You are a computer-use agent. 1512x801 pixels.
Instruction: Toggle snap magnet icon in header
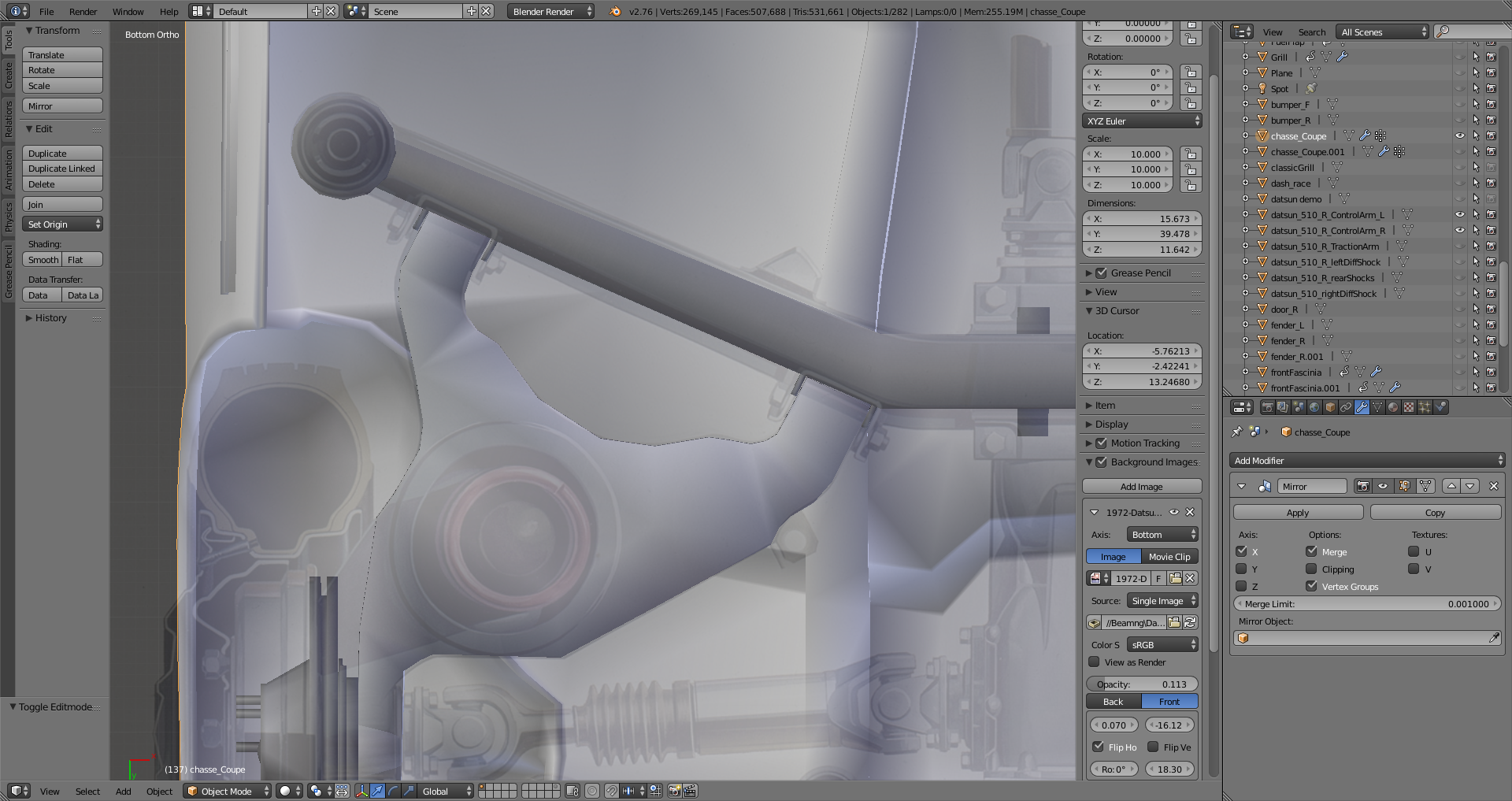coord(612,791)
